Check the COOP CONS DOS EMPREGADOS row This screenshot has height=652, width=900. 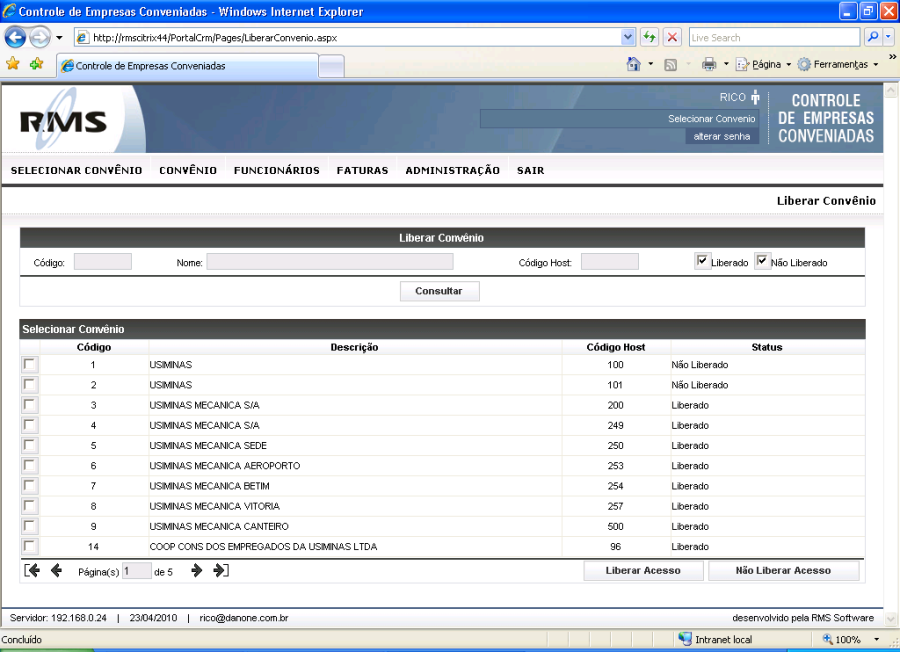tap(29, 546)
